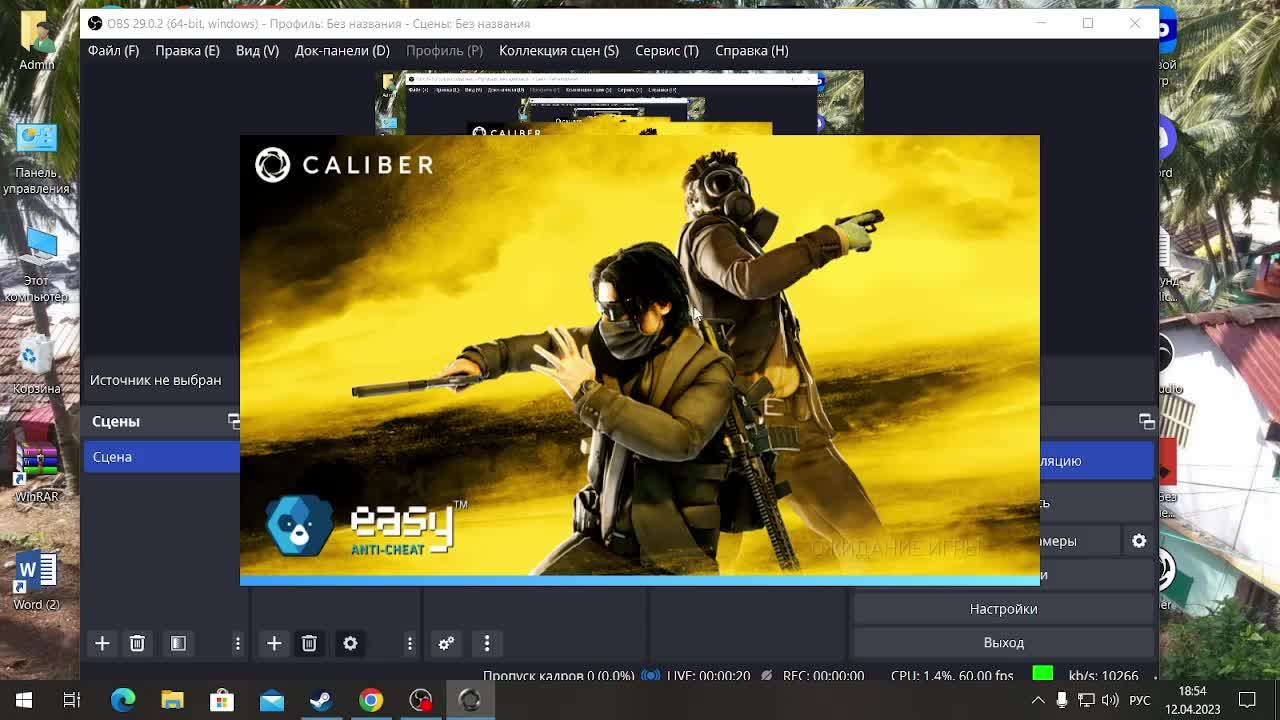Click the Источник не выбран label
The width and height of the screenshot is (1280, 720).
click(x=156, y=380)
